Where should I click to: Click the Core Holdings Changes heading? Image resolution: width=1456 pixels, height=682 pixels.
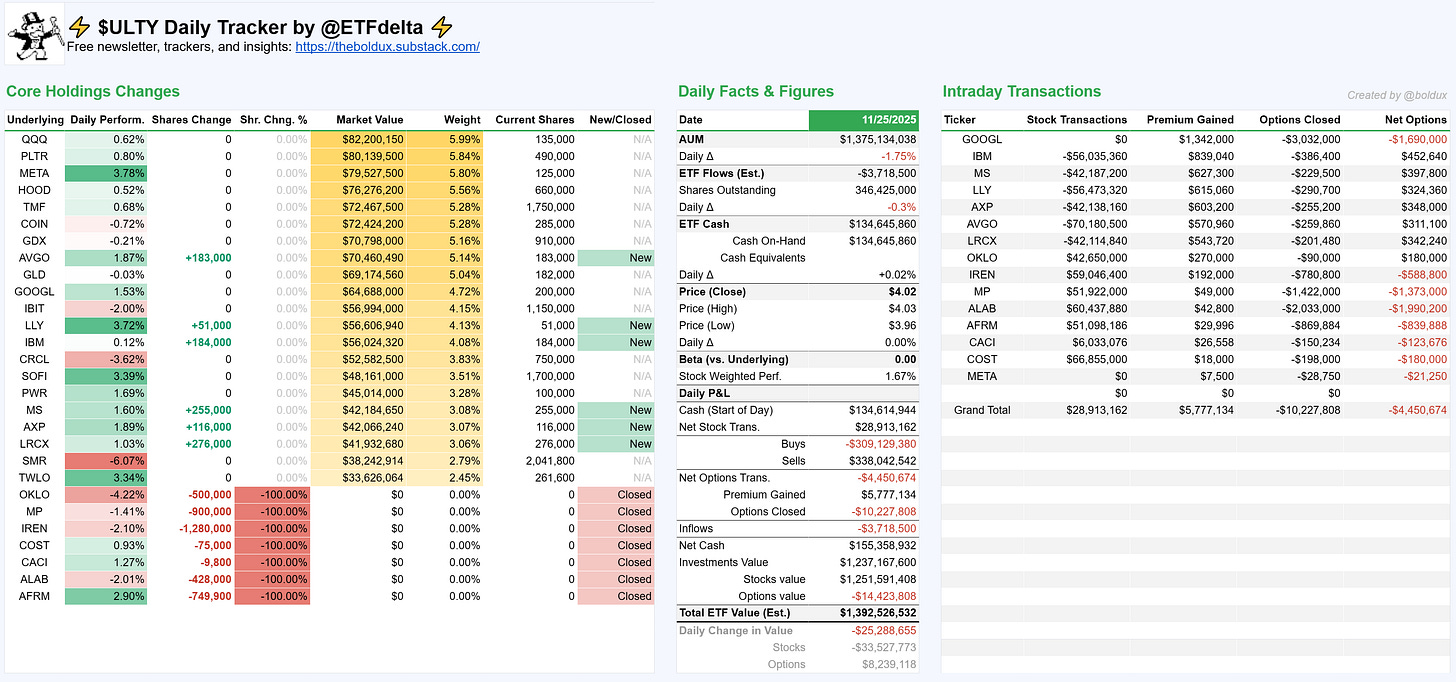93,91
